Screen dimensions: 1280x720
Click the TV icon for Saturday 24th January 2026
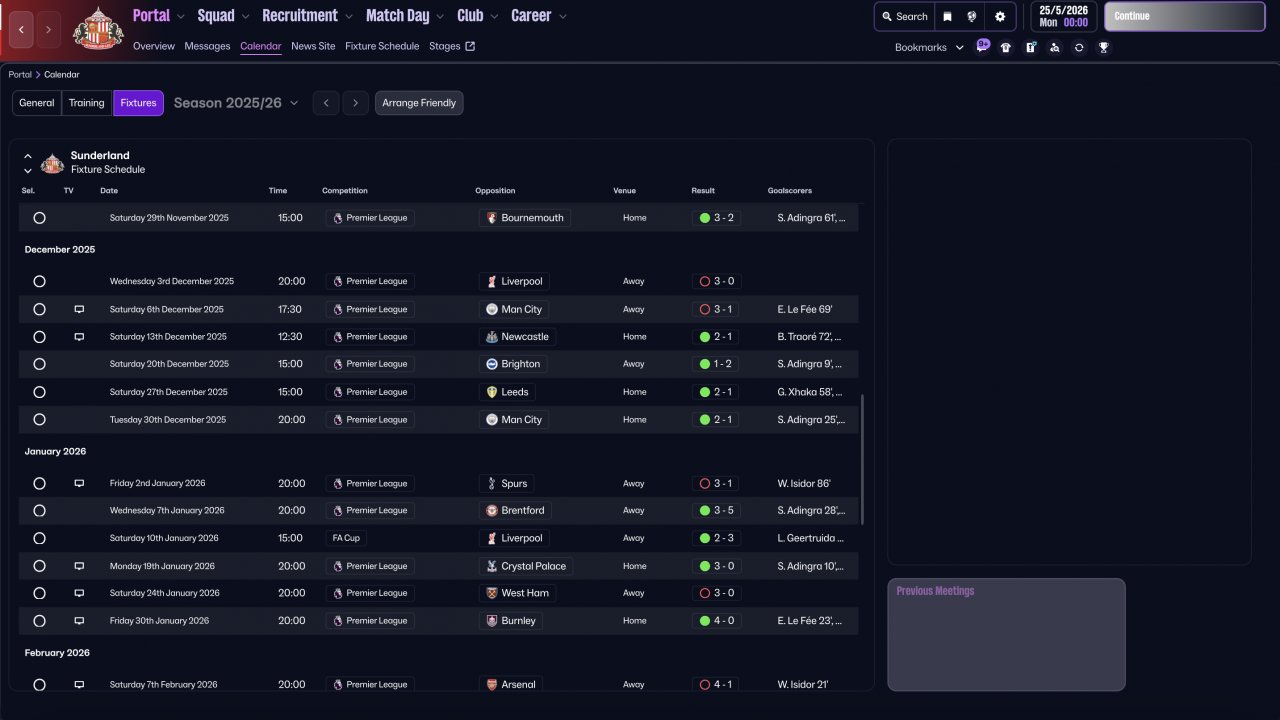tap(79, 593)
